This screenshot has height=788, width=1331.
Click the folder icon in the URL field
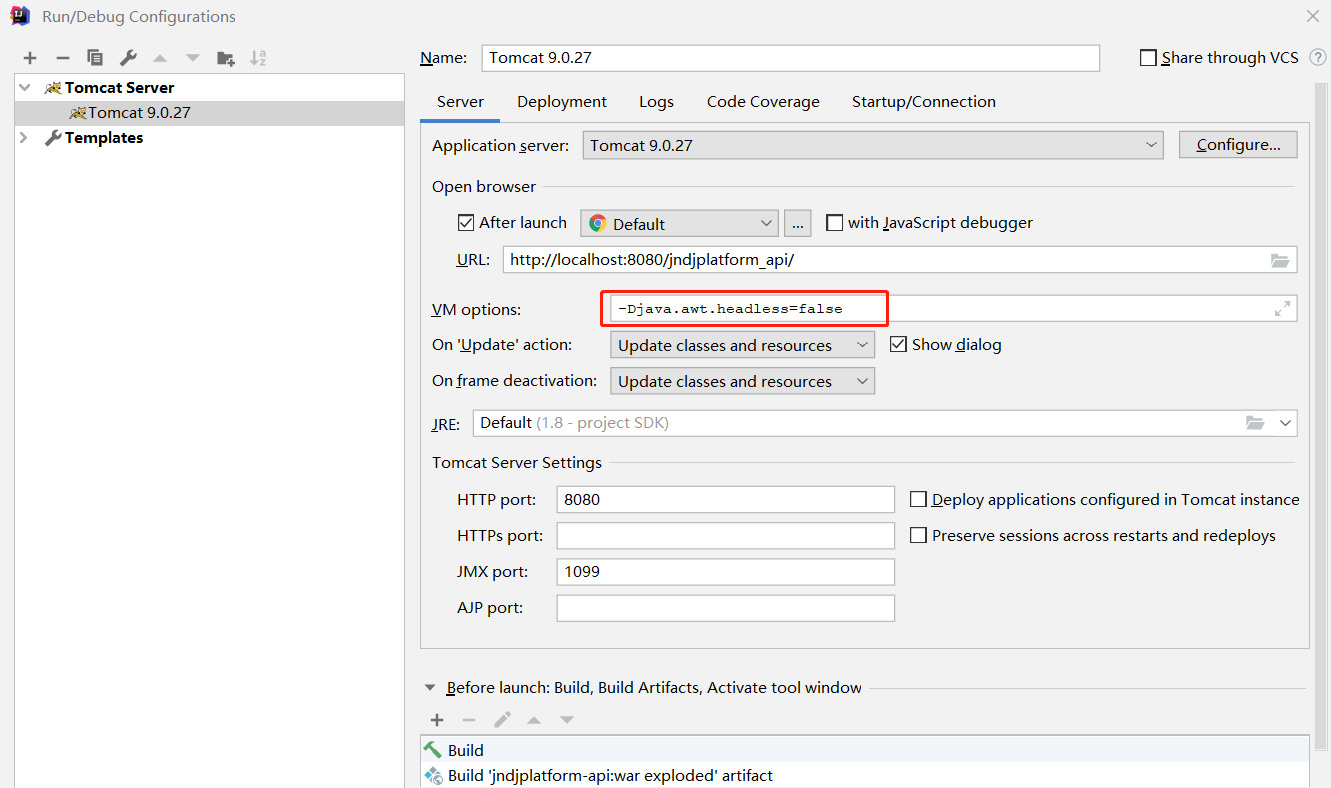1280,260
